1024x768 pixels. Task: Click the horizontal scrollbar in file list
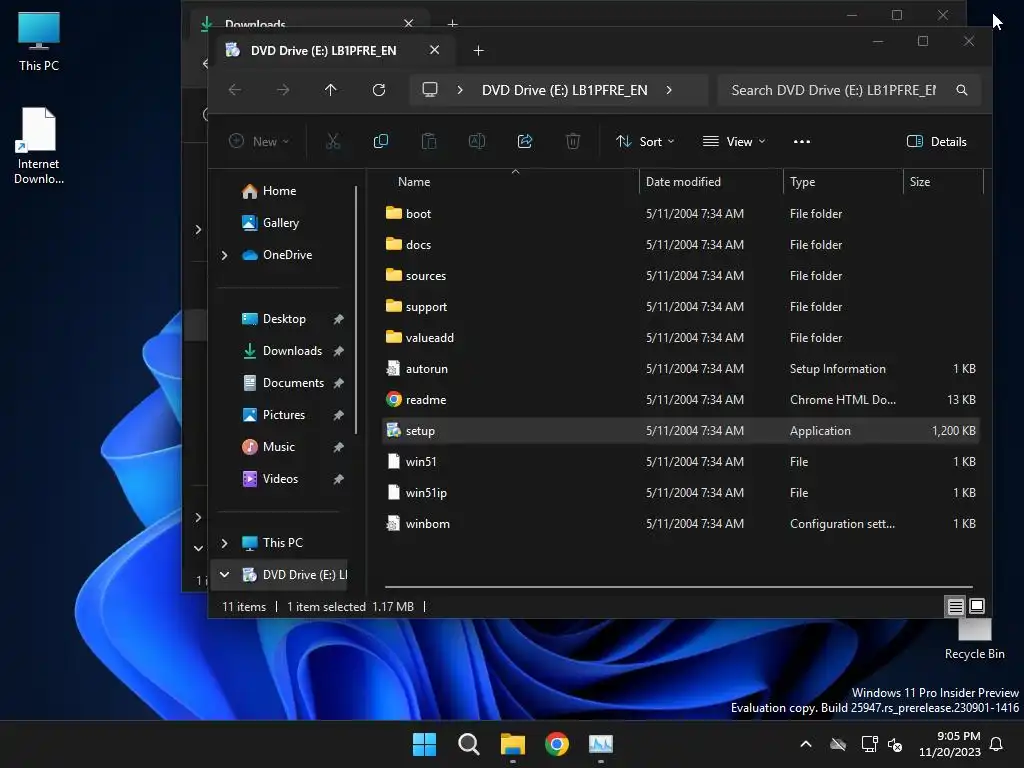679,586
